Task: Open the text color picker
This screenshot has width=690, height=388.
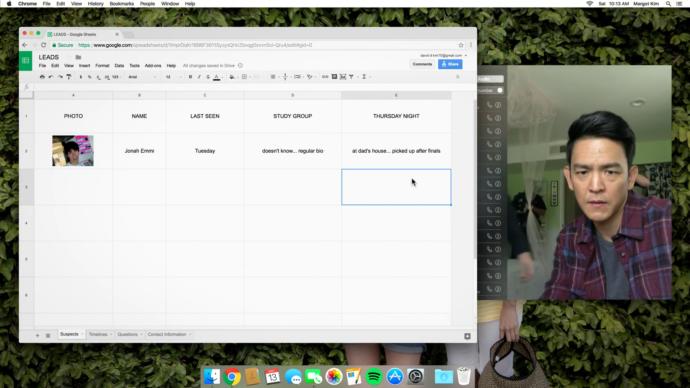Action: (x=217, y=77)
